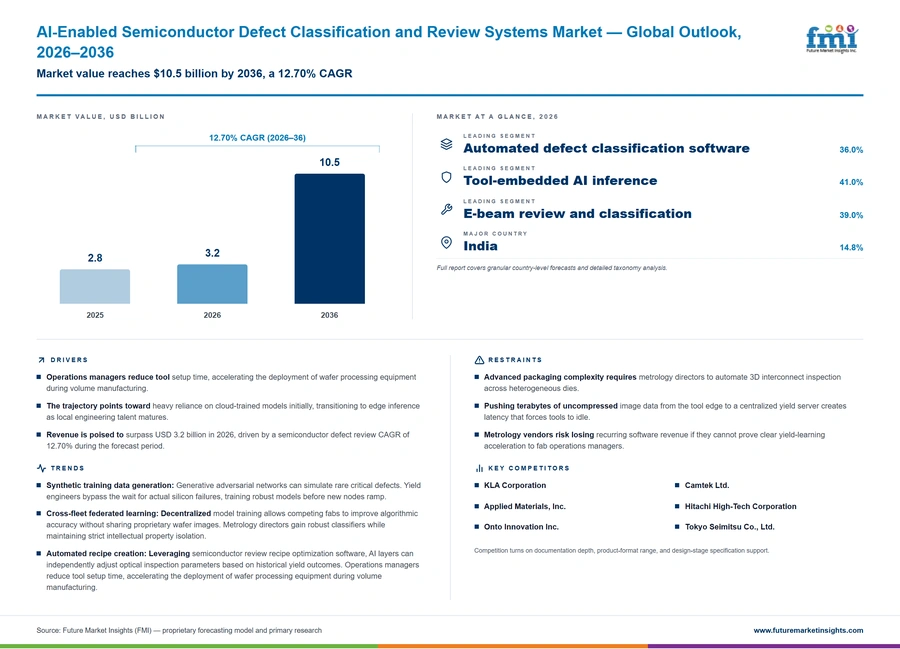Viewport: 900px width, 649px height.
Task: Select the 2026 bar in the chart
Action: click(212, 284)
